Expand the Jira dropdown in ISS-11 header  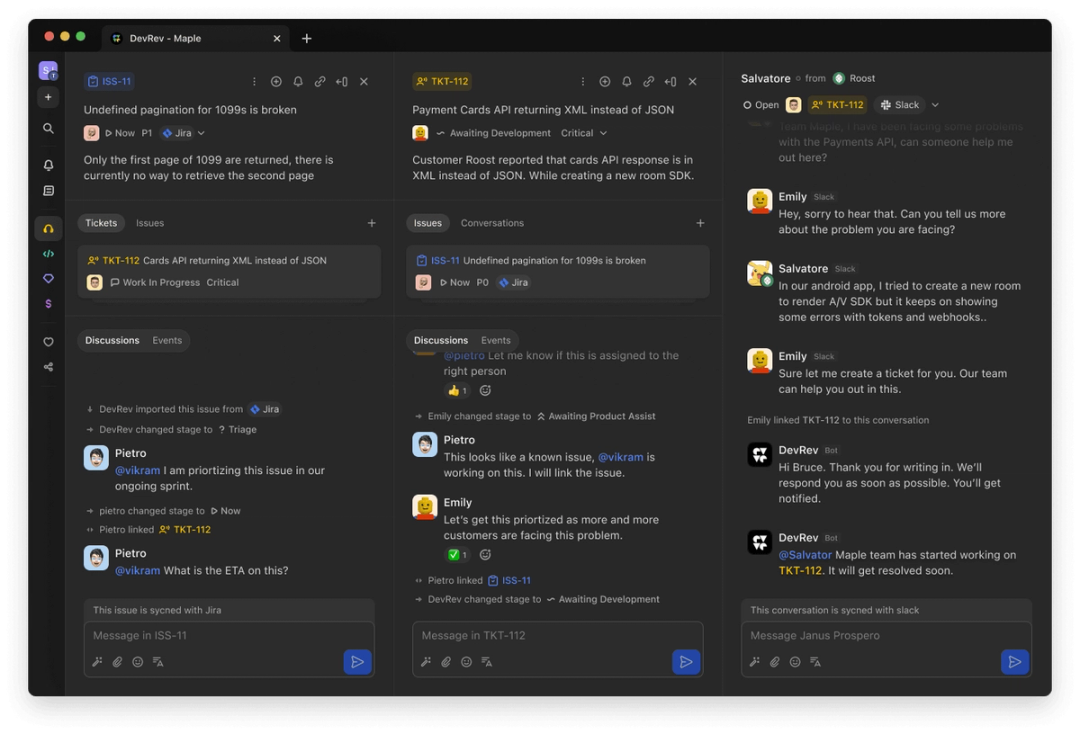coord(201,133)
